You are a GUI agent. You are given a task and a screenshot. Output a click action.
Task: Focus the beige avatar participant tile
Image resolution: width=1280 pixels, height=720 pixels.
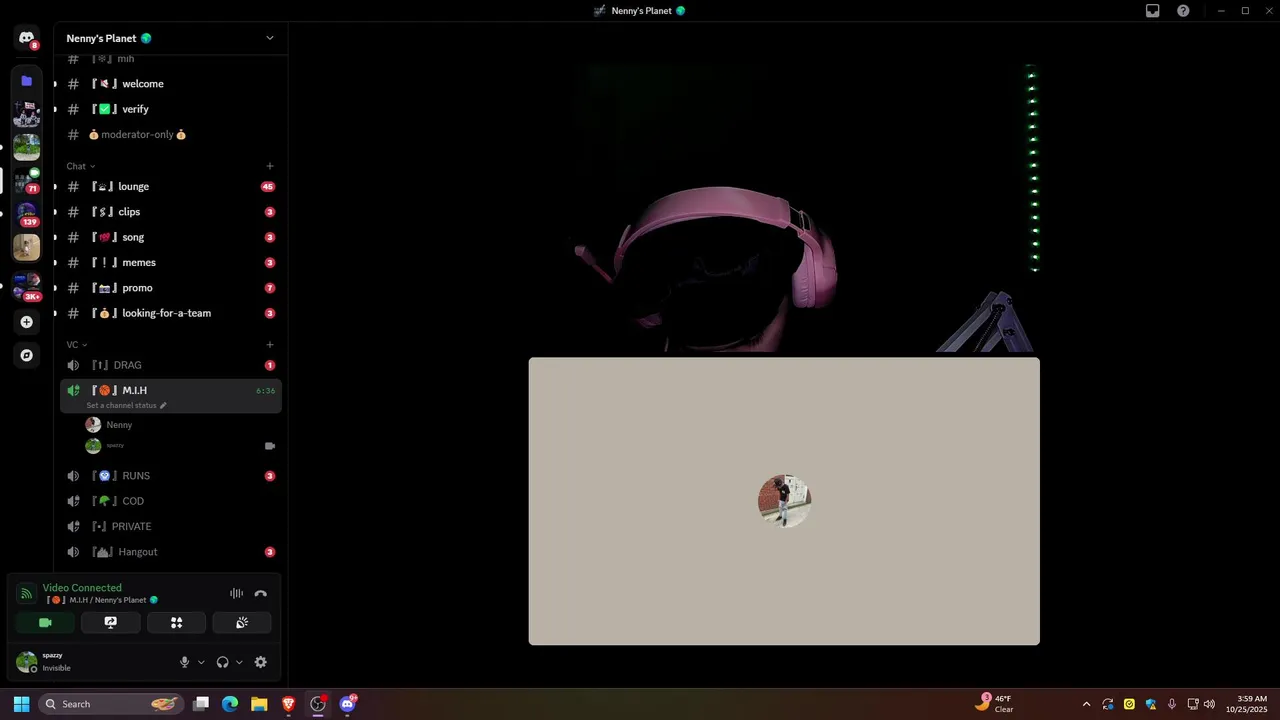[784, 501]
